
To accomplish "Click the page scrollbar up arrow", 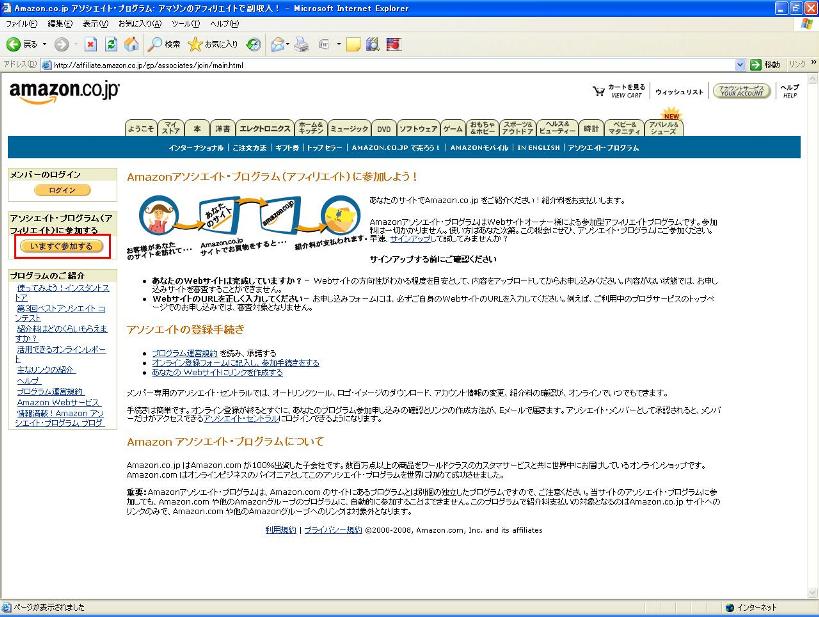I will [x=812, y=79].
